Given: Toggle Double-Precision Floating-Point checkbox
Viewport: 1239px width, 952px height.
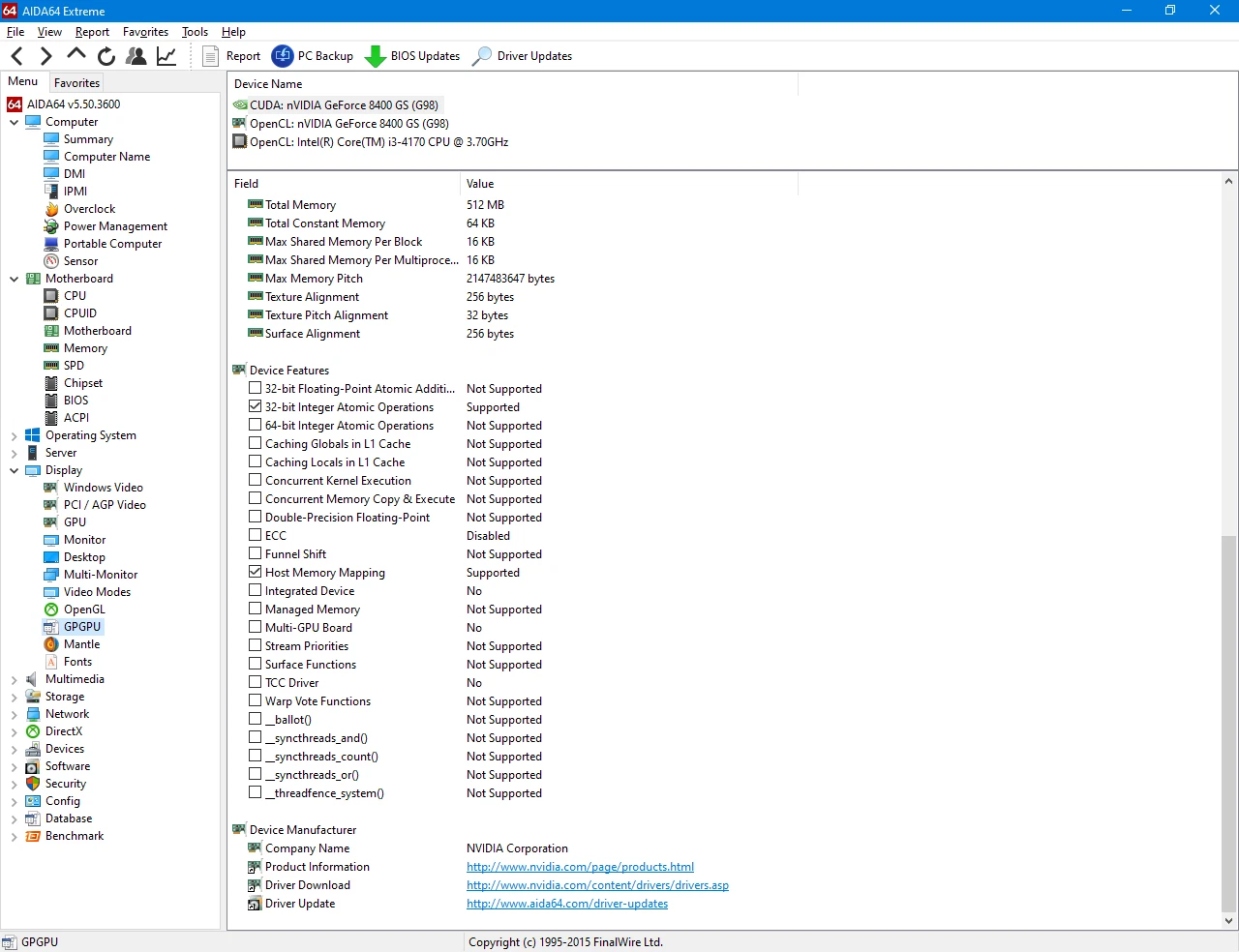Looking at the screenshot, I should tap(256, 517).
